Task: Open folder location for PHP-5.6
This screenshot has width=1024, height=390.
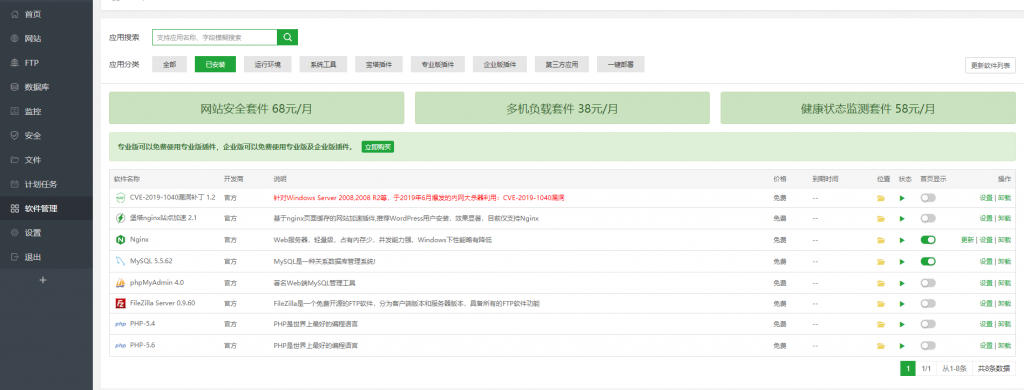Action: click(x=880, y=346)
